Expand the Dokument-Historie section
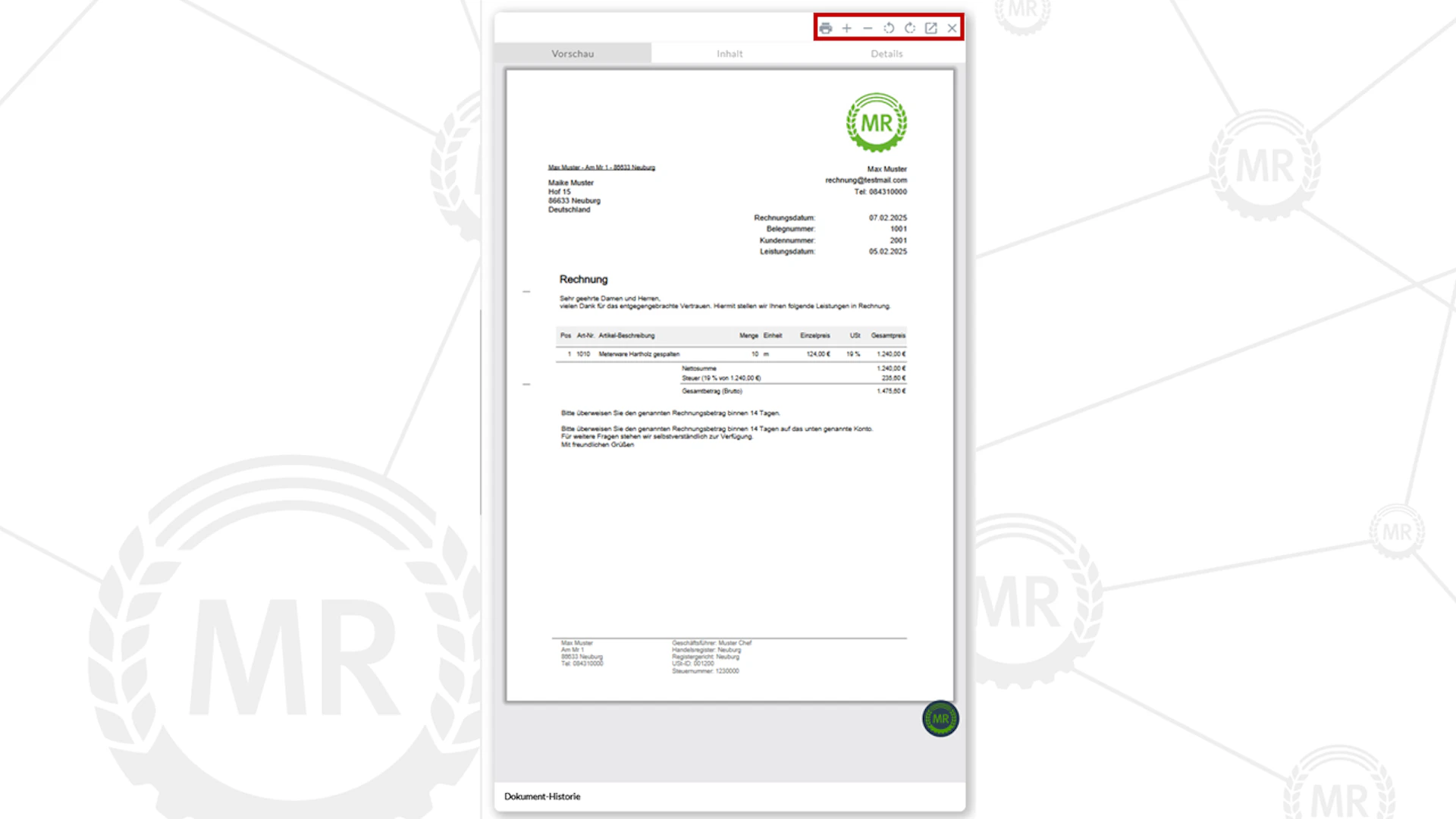This screenshot has width=1456, height=819. 542,796
